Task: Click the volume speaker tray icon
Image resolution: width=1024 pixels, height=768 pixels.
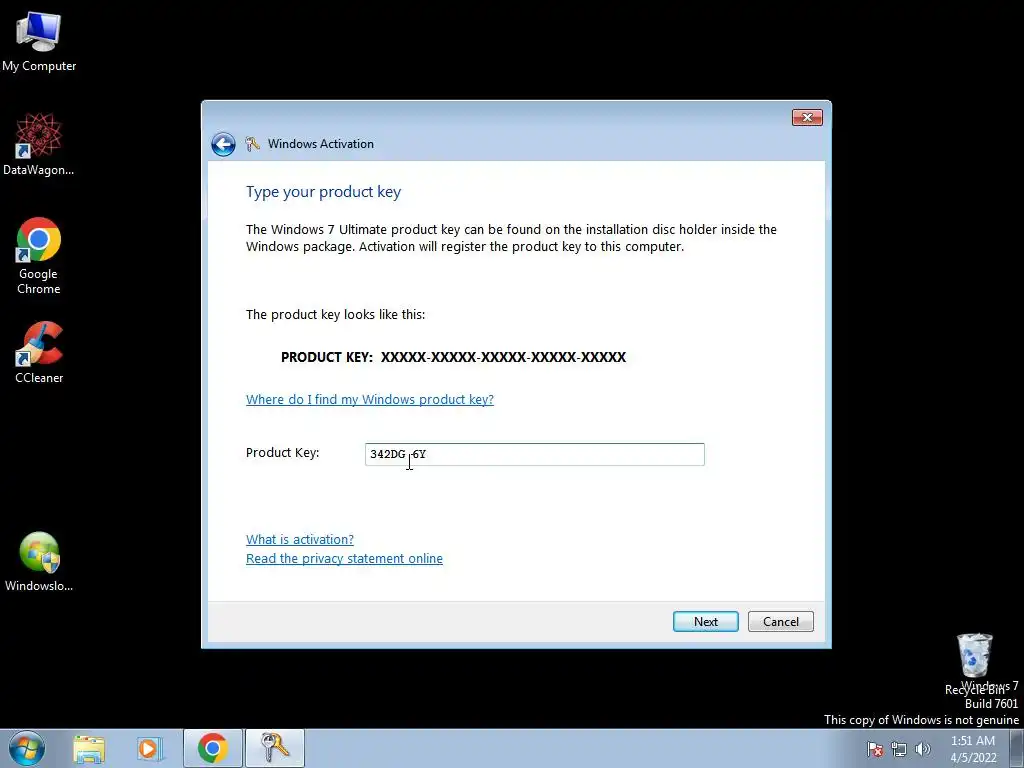Action: click(922, 749)
